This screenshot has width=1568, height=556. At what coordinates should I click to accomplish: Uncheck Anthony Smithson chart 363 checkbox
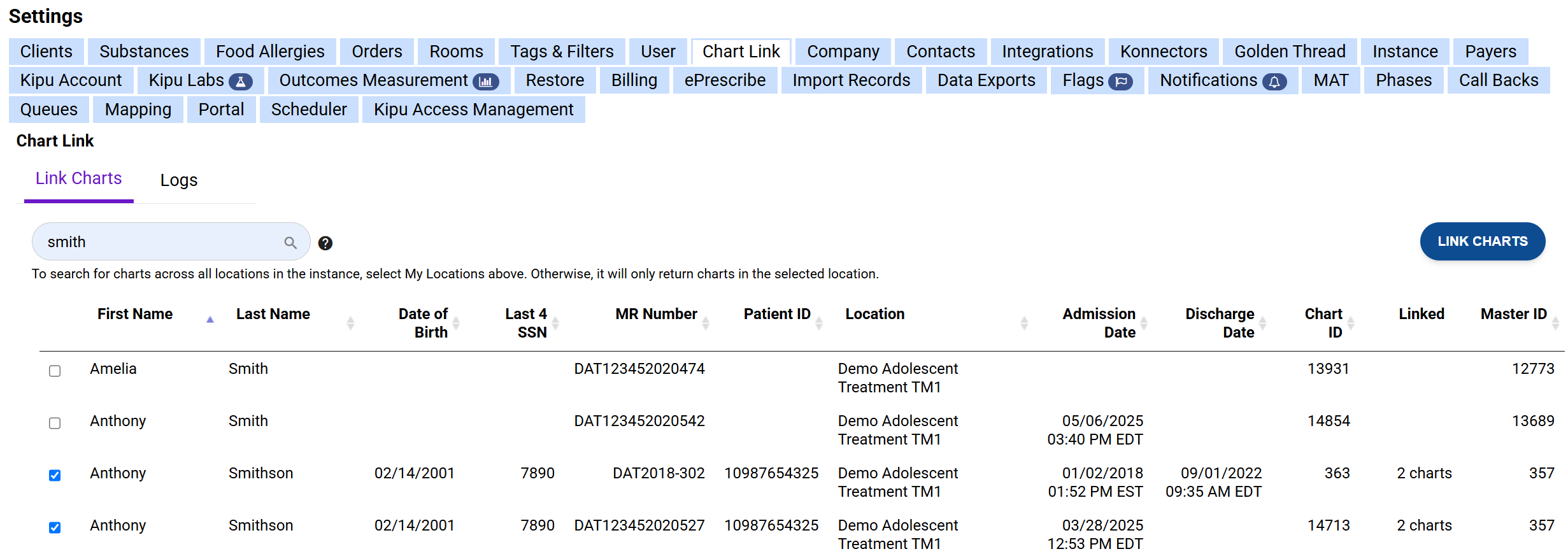click(55, 475)
